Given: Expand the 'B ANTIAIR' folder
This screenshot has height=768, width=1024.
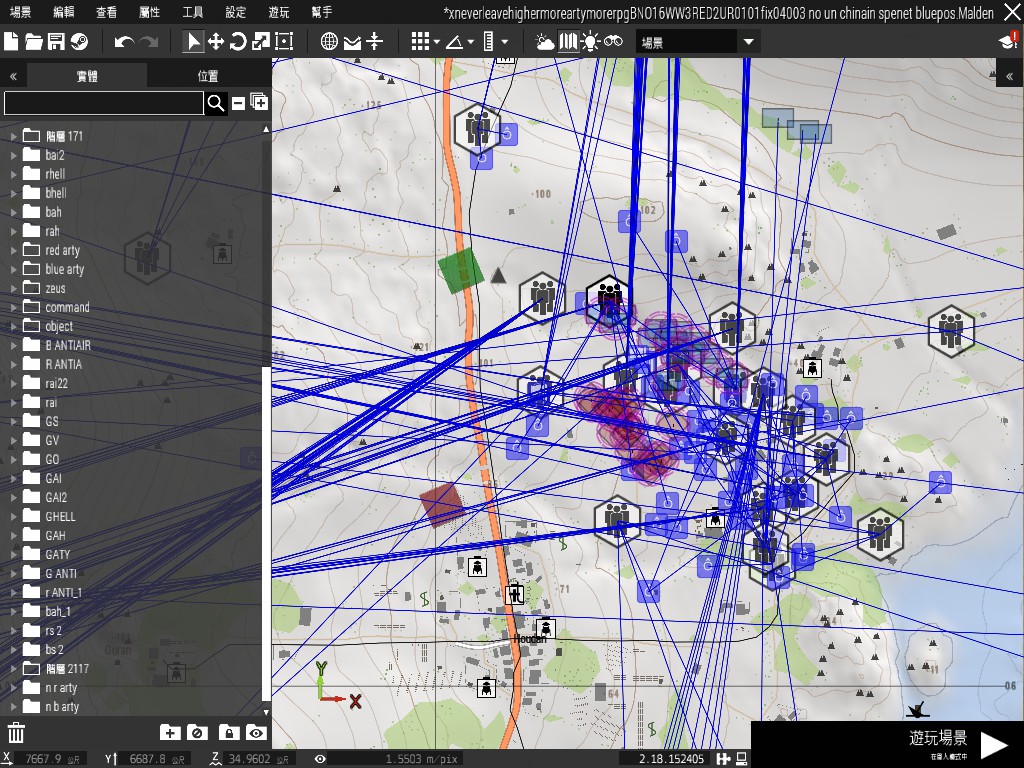Looking at the screenshot, I should tap(13, 345).
